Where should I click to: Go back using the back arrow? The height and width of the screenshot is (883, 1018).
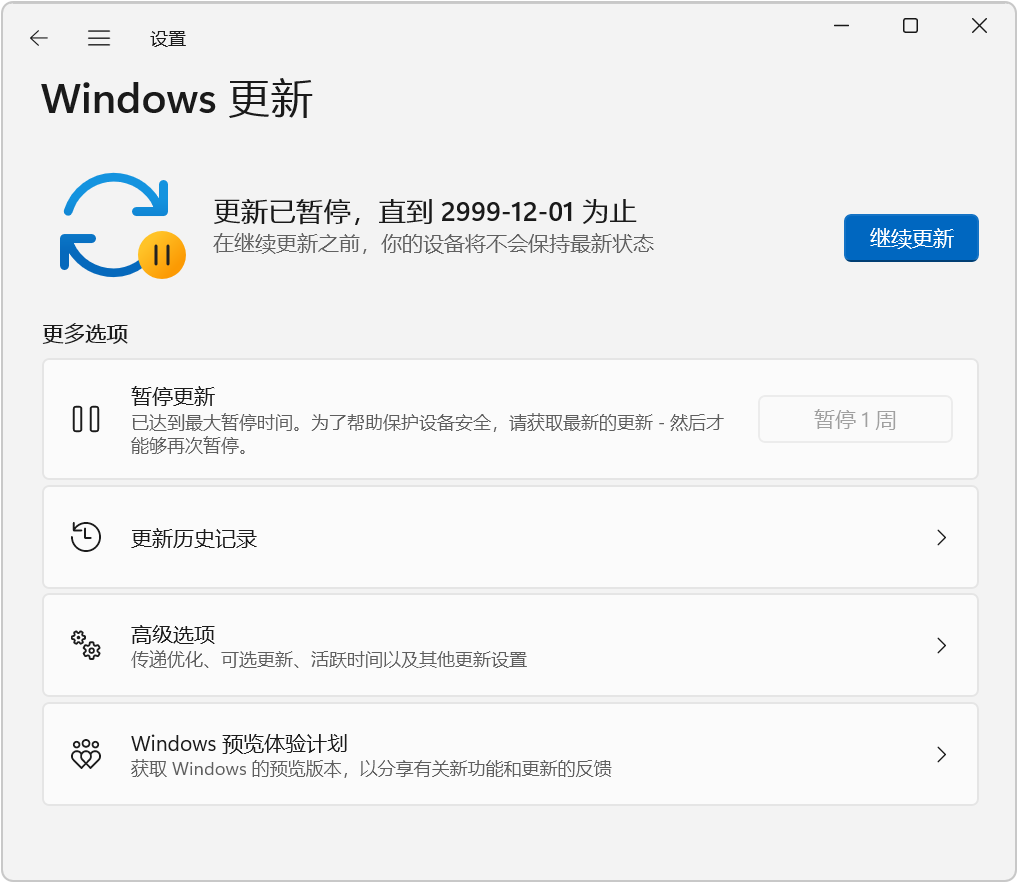pyautogui.click(x=39, y=38)
